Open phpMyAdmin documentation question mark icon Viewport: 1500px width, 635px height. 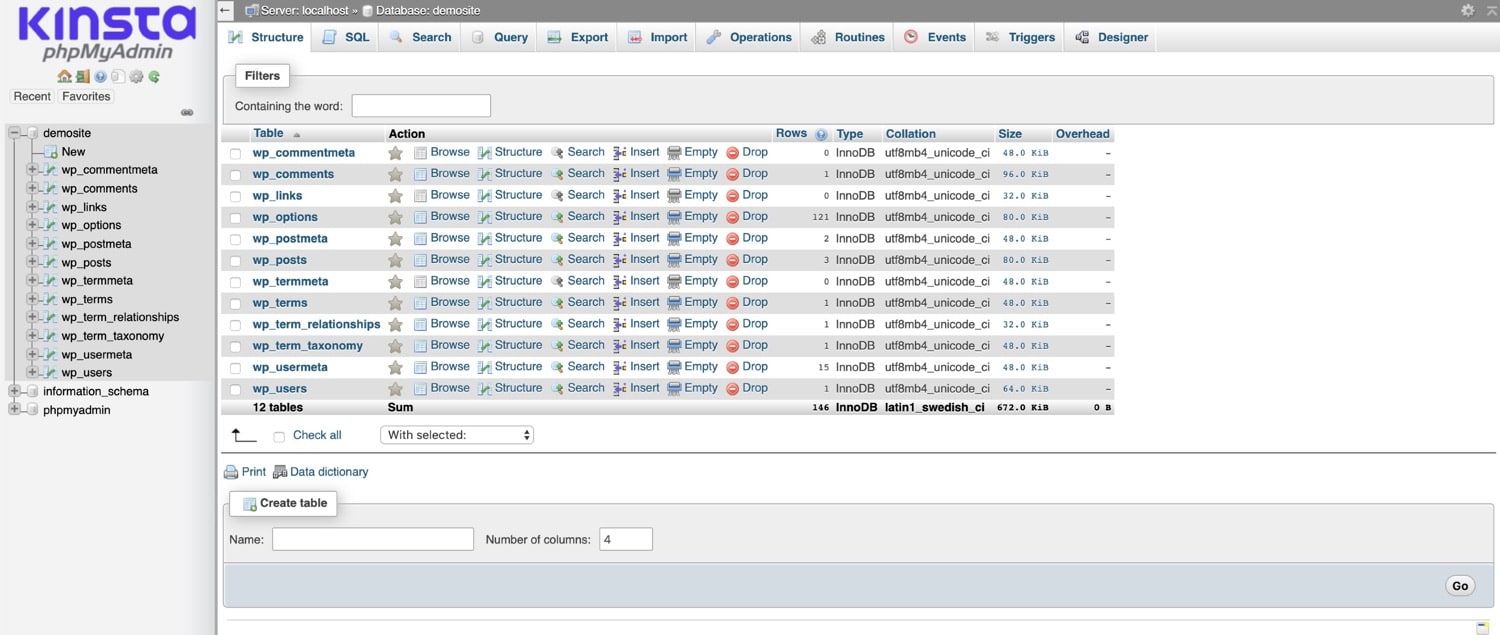[100, 76]
